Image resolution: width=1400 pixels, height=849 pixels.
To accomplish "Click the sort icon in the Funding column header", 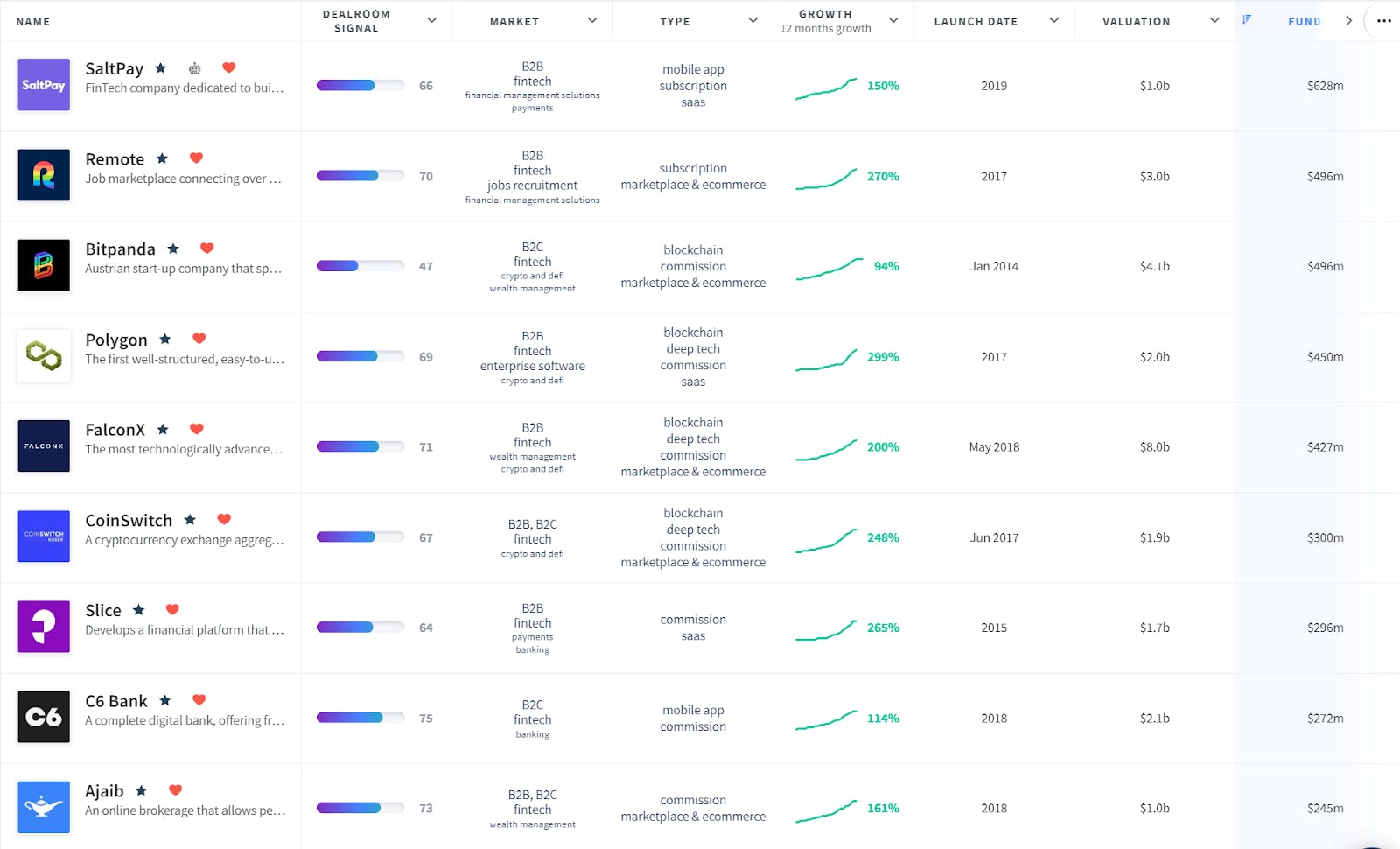I will pos(1247,19).
